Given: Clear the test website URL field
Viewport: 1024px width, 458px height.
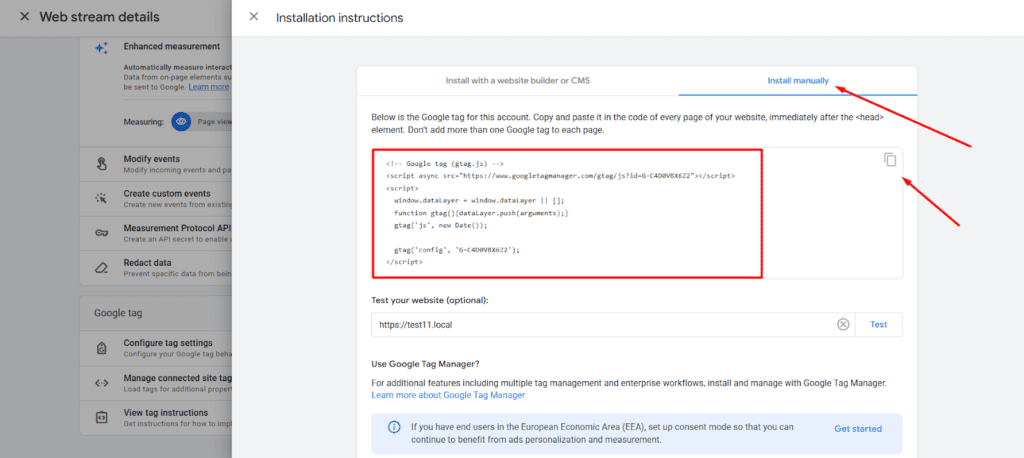Looking at the screenshot, I should (x=843, y=324).
